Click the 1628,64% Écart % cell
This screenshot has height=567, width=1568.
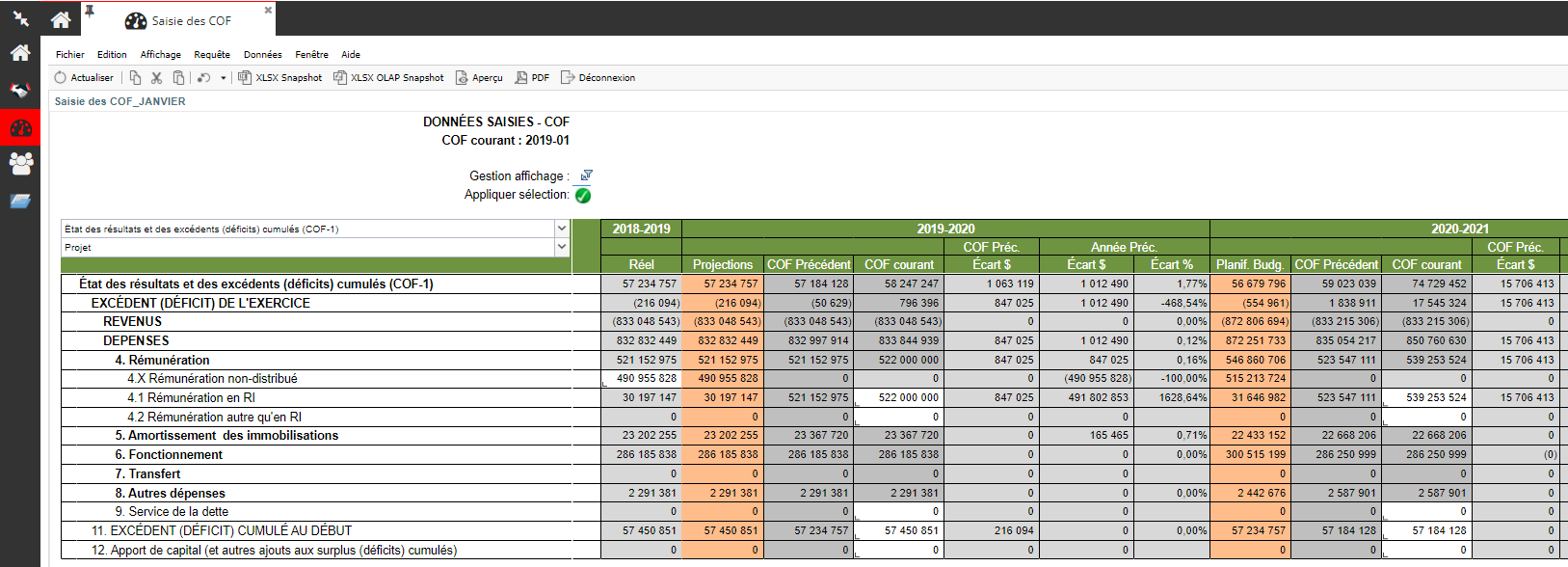click(x=1172, y=397)
